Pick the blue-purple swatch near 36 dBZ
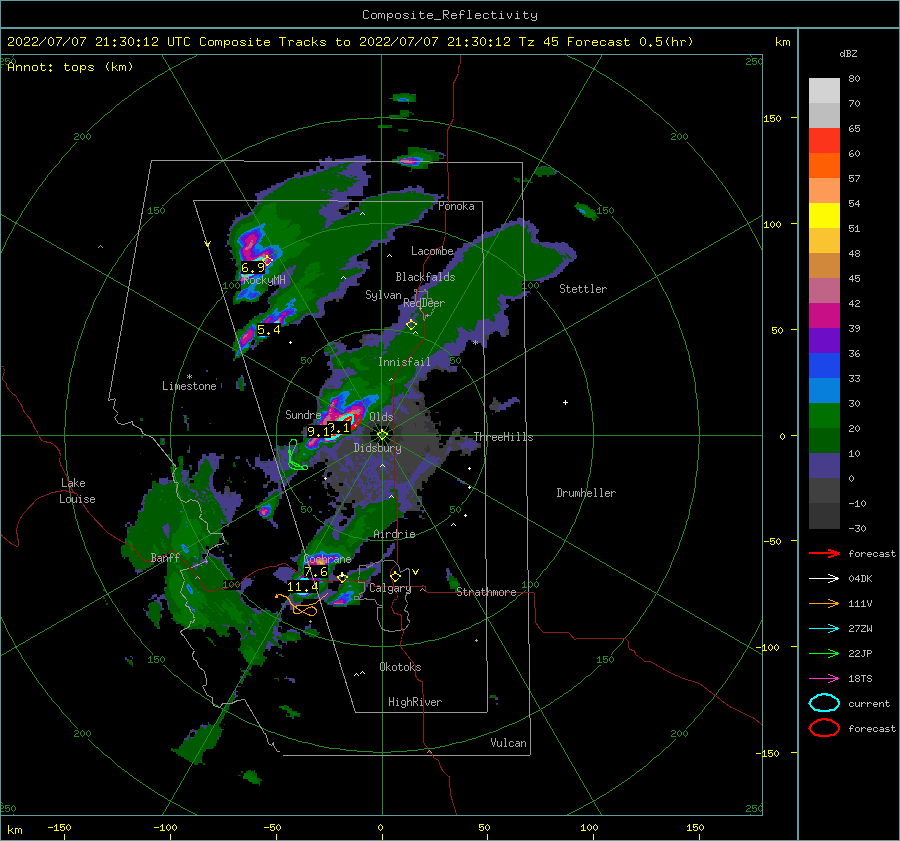 click(x=824, y=340)
